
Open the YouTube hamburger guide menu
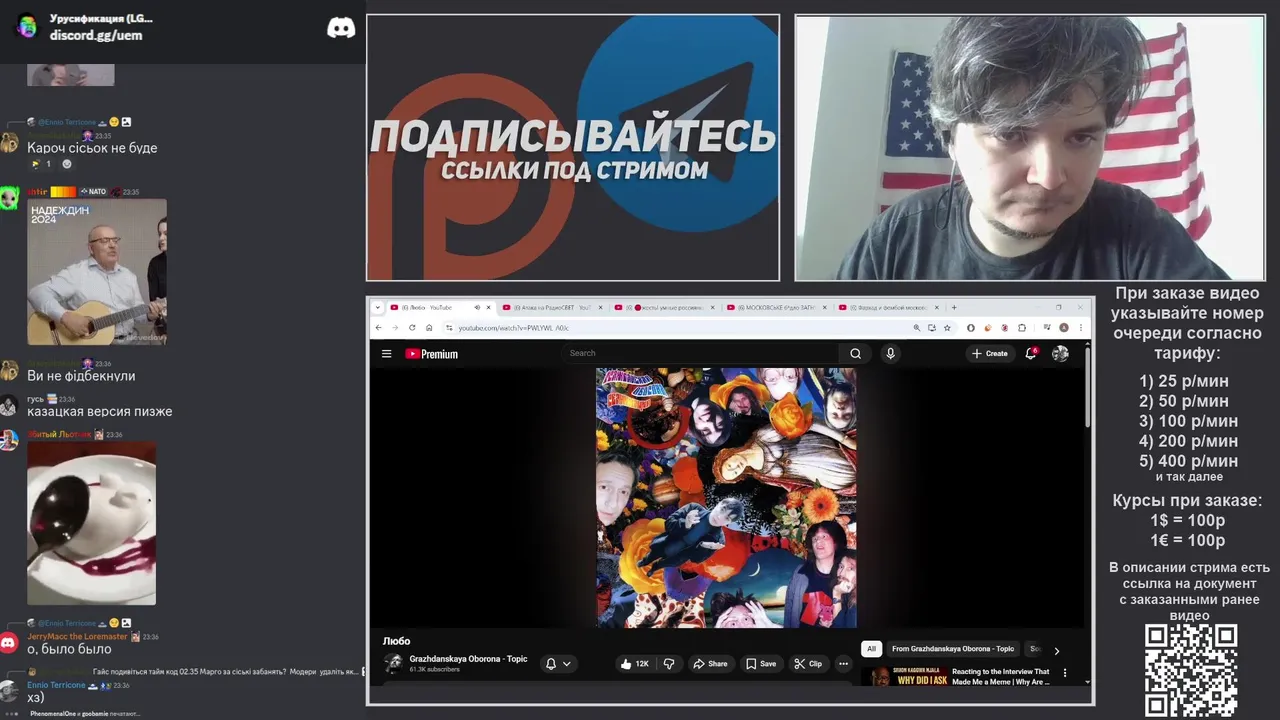click(x=386, y=353)
